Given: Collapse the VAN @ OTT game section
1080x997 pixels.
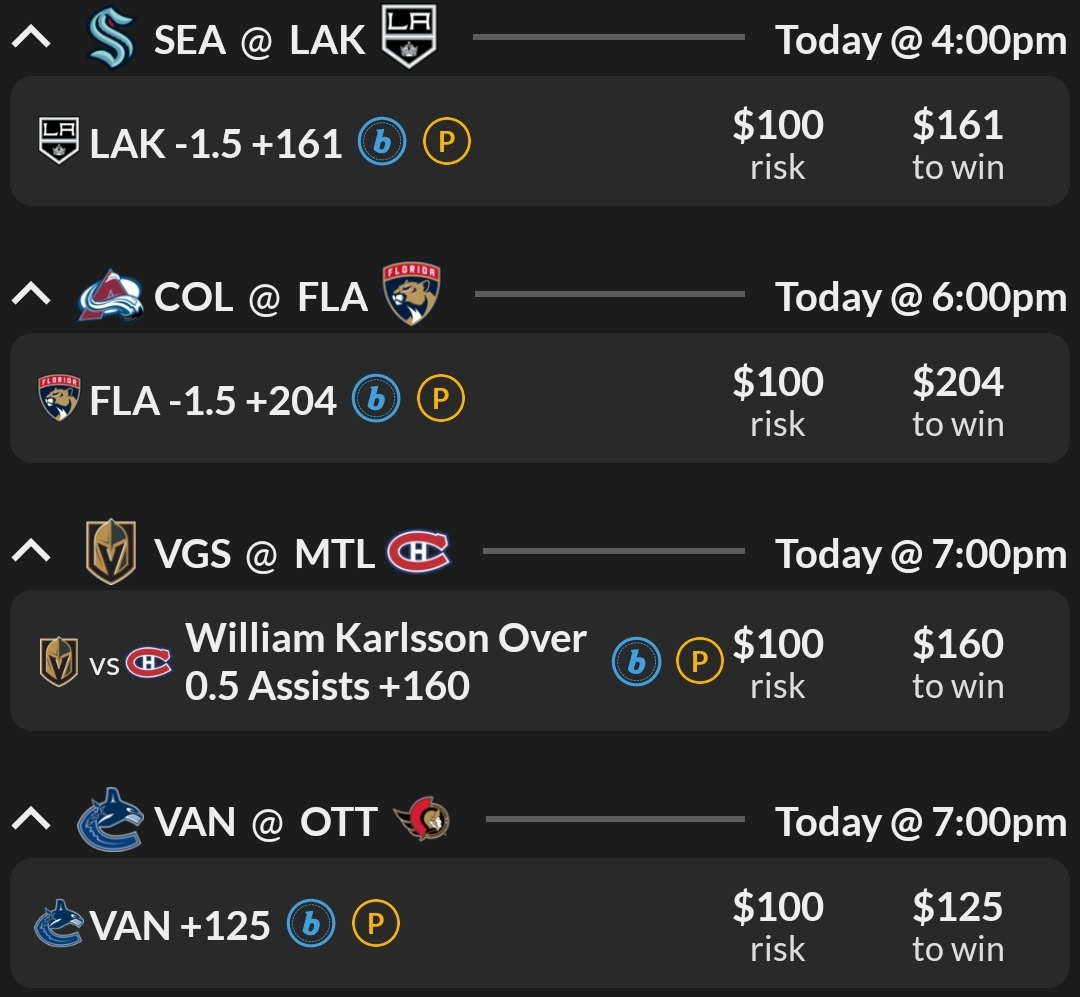Looking at the screenshot, I should [x=32, y=821].
